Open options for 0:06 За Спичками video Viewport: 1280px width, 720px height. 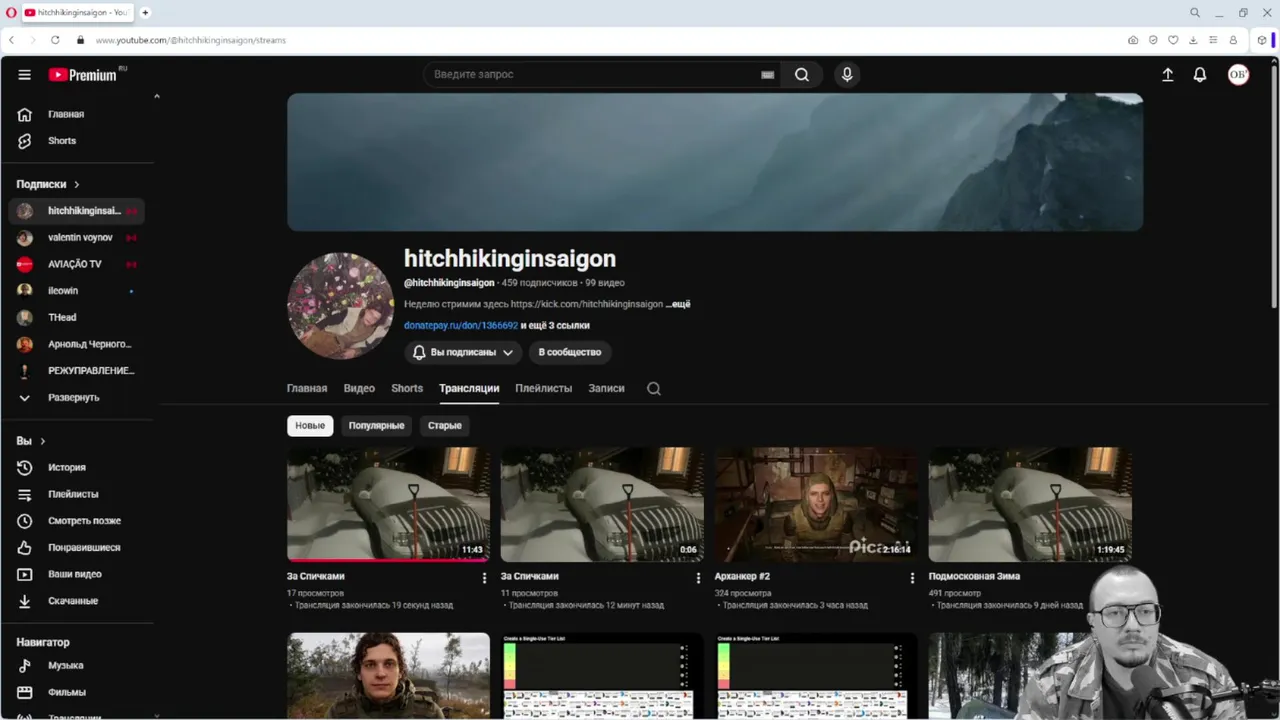coord(698,578)
